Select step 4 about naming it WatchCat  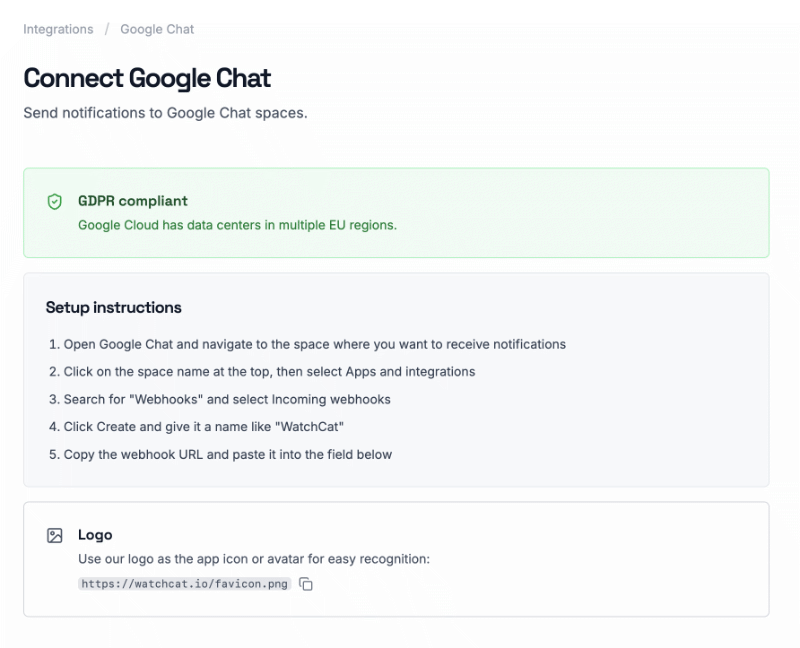[x=196, y=427]
